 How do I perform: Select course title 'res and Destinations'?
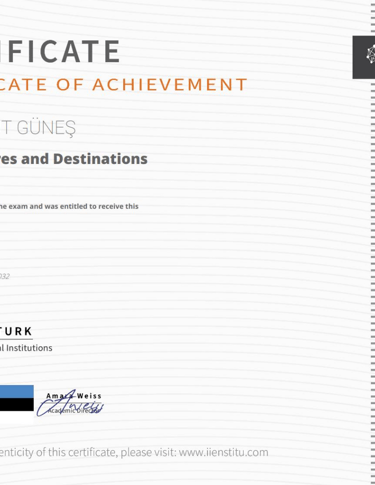point(74,159)
